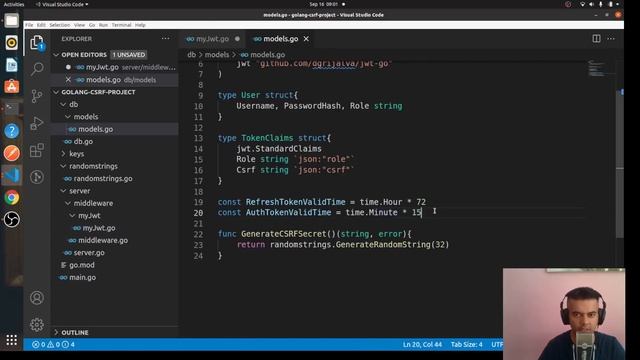Click Activities in top bar
This screenshot has width=640, height=360.
pyautogui.click(x=13, y=4)
